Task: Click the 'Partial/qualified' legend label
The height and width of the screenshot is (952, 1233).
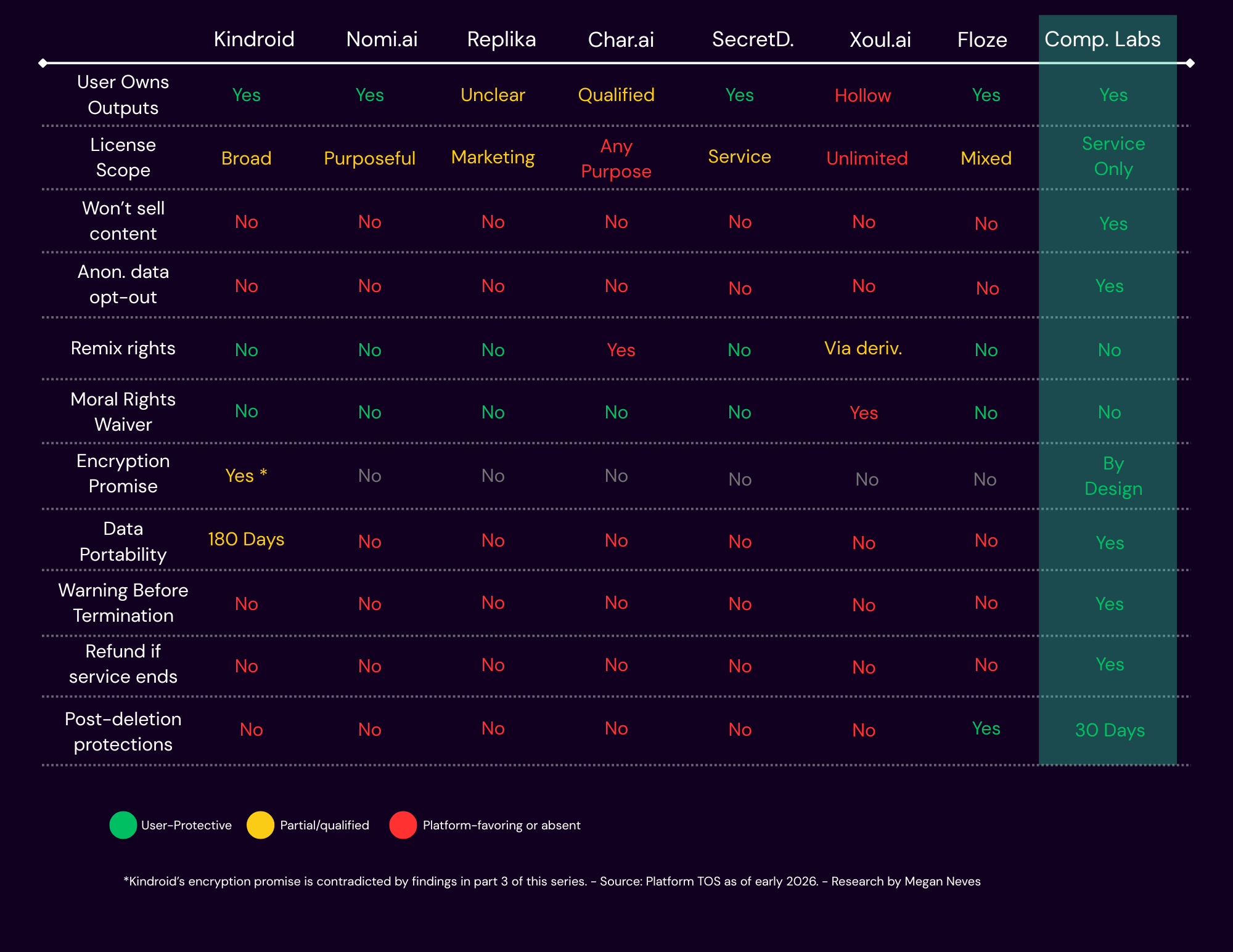Action: [x=324, y=825]
